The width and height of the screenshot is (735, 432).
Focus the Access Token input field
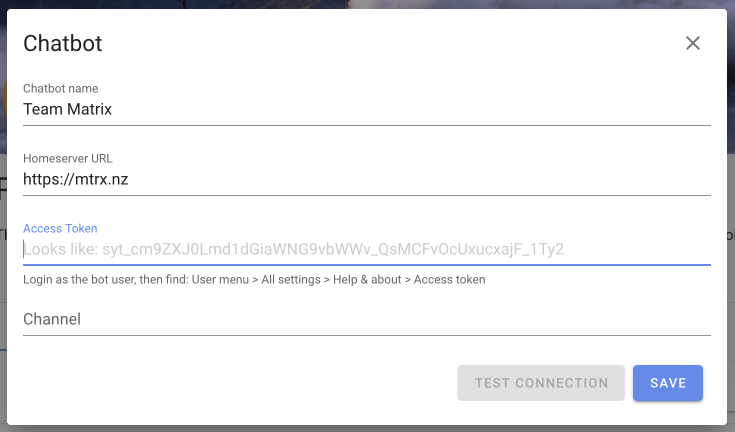(x=367, y=249)
